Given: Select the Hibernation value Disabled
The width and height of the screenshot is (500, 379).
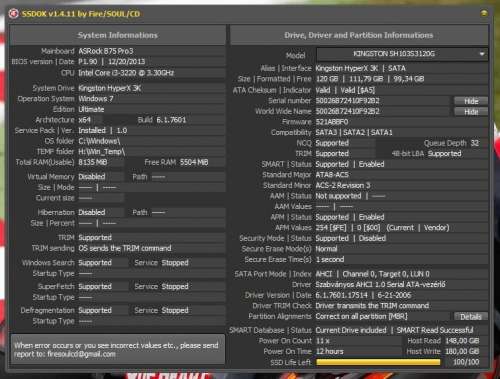Looking at the screenshot, I should (92, 212).
